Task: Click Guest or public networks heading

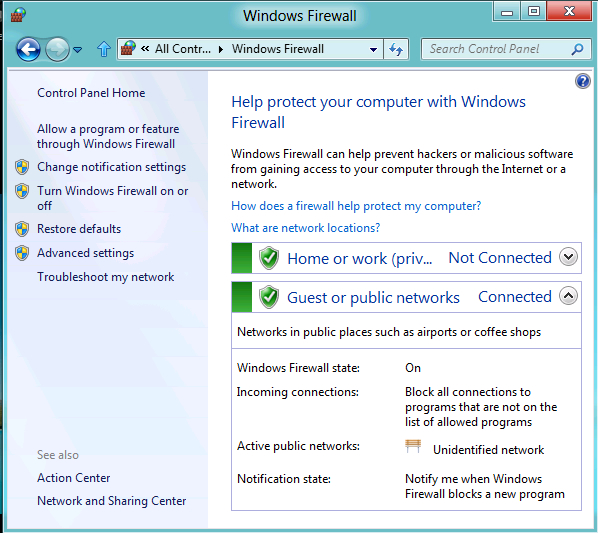Action: click(373, 298)
